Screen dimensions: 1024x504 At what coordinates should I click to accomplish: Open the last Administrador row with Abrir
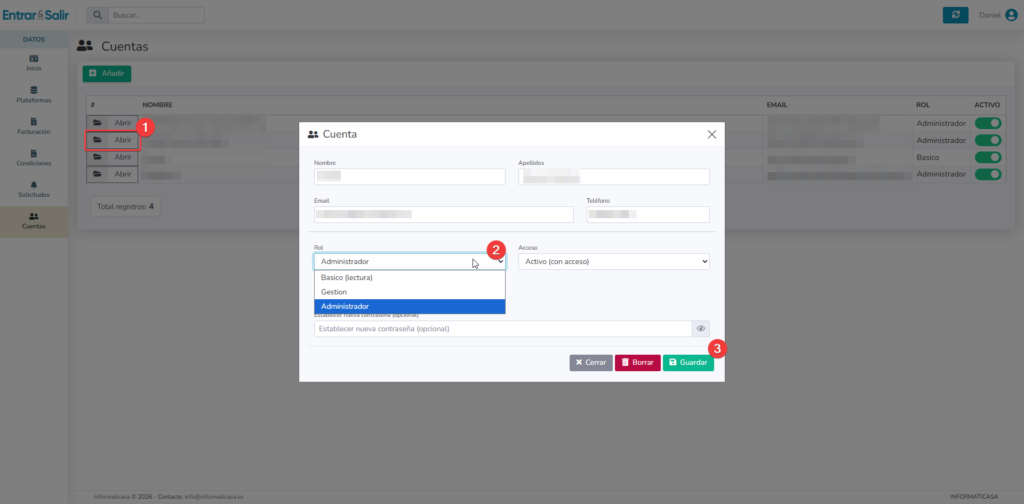pyautogui.click(x=112, y=174)
